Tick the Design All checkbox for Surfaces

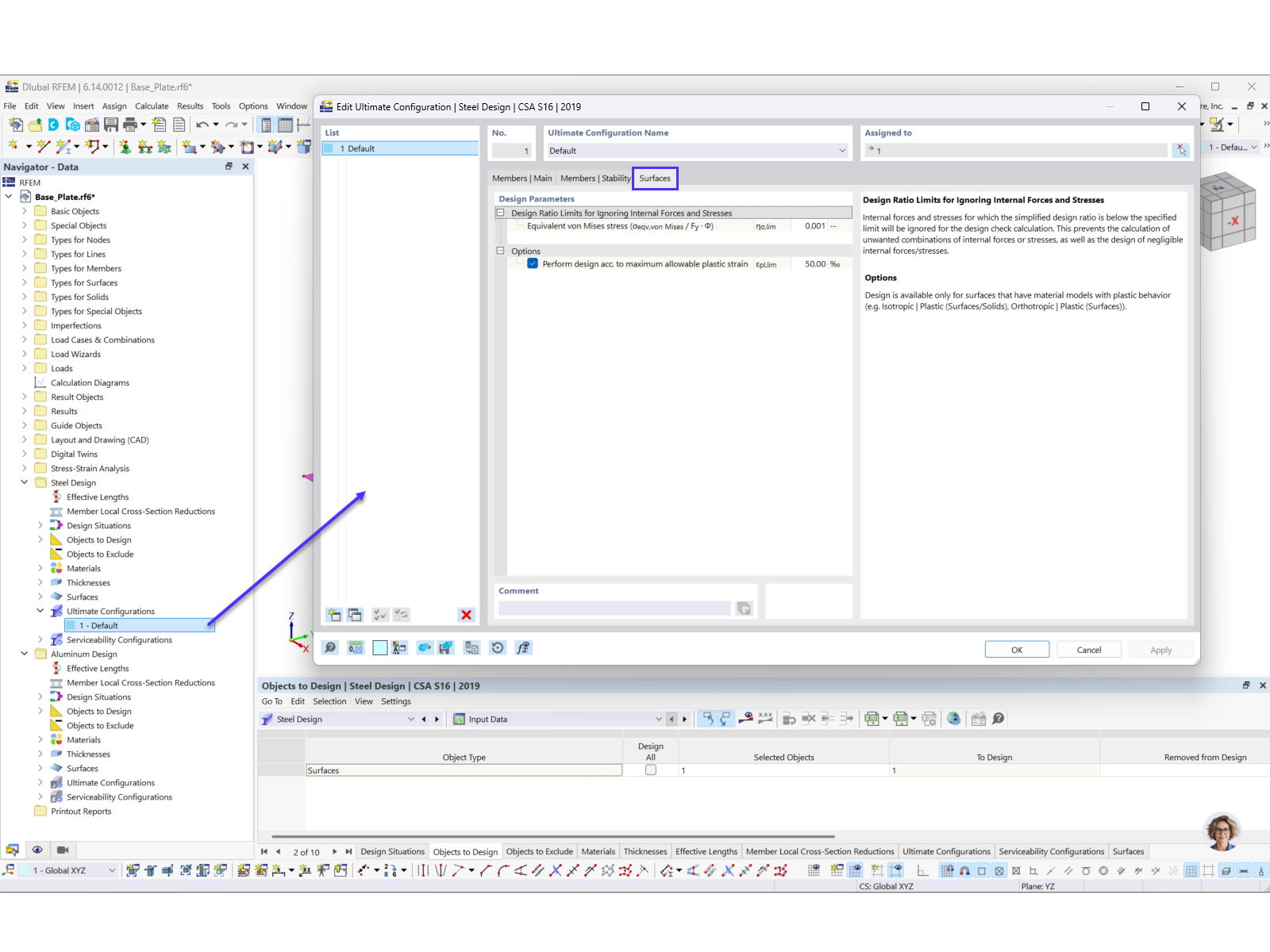[651, 770]
